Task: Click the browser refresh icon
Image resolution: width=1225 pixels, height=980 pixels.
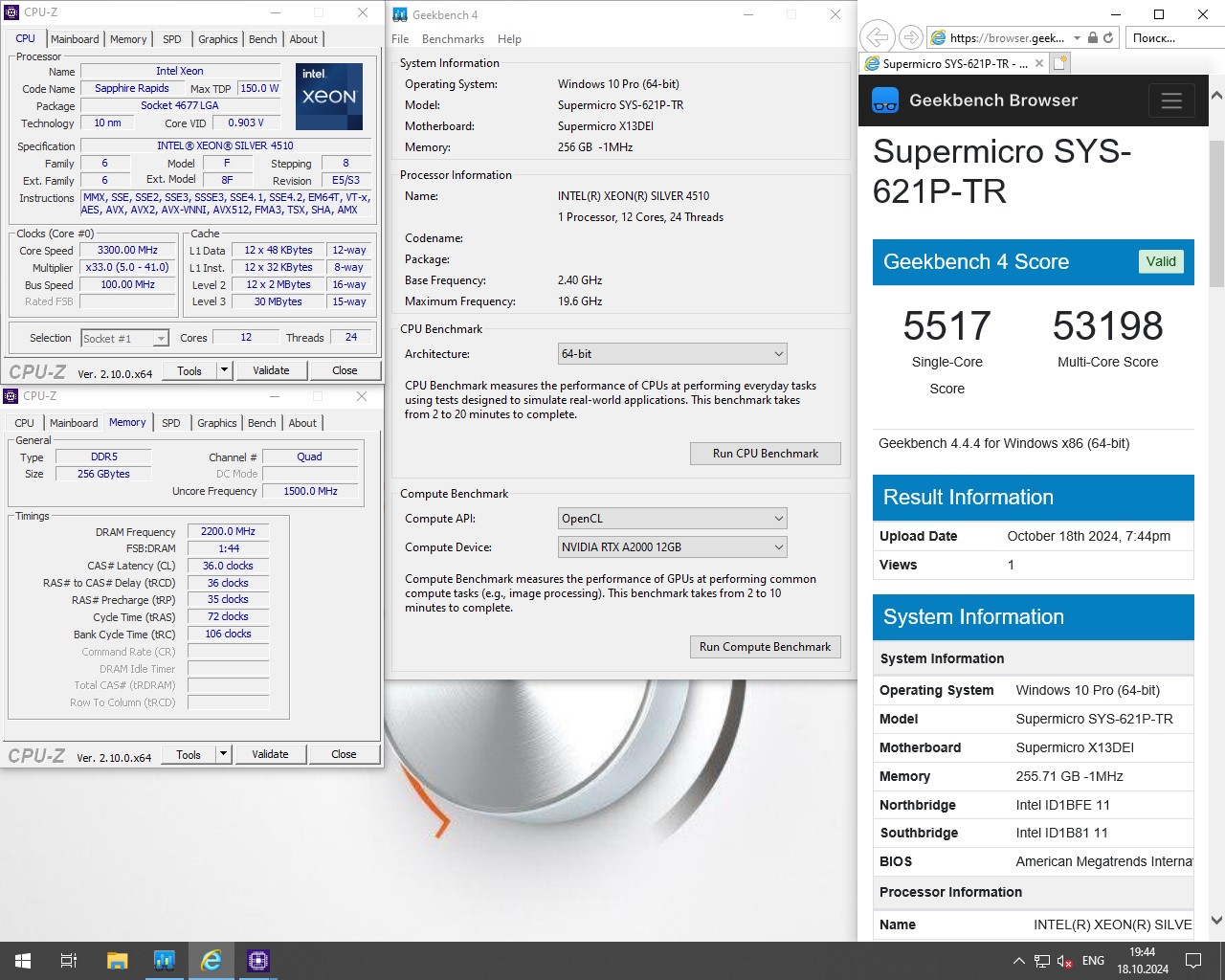Action: [1108, 38]
